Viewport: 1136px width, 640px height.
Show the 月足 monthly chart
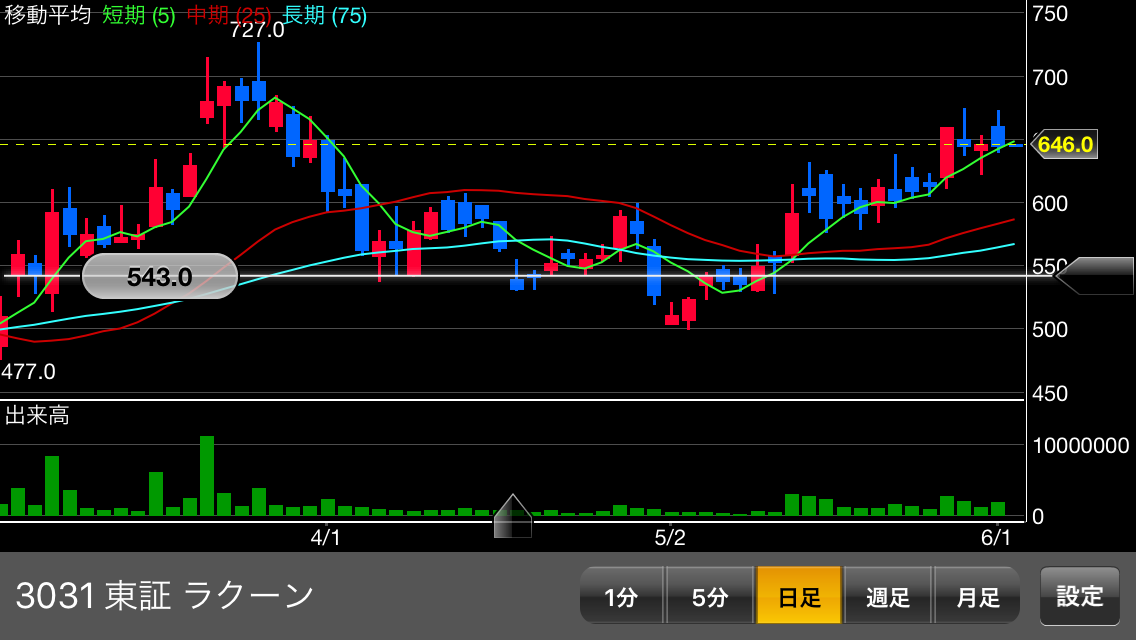pyautogui.click(x=977, y=597)
